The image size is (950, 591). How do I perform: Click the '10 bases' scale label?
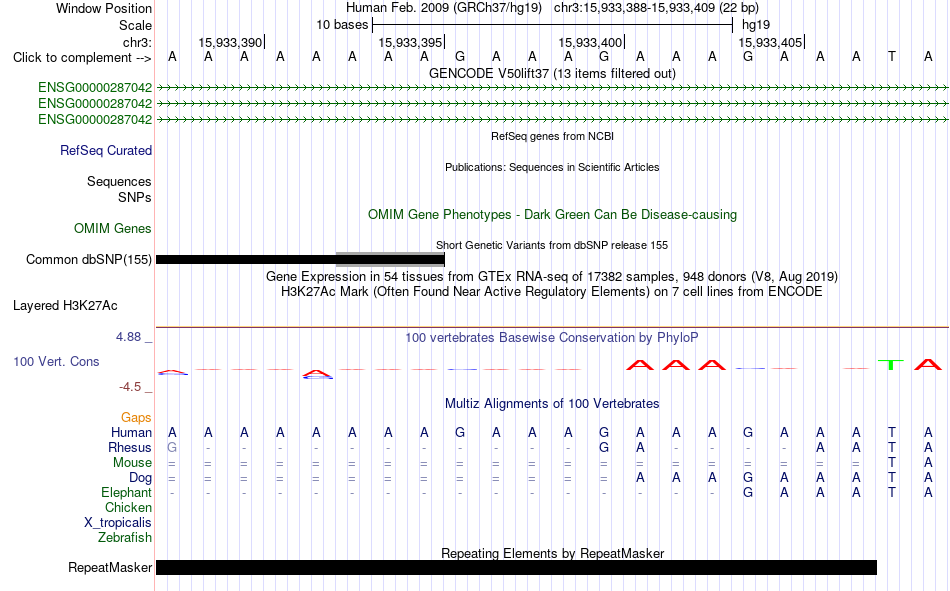coord(342,25)
